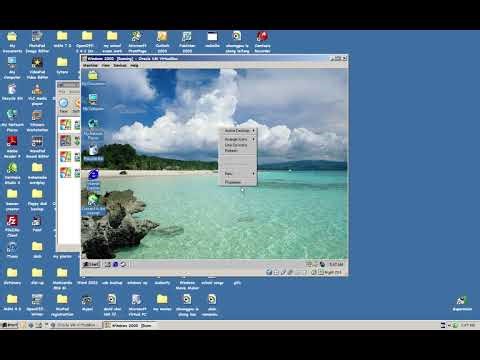Screen dimensions: 480x360
Task: Click guest Internet Explorer quick launch icon
Action: point(115,264)
